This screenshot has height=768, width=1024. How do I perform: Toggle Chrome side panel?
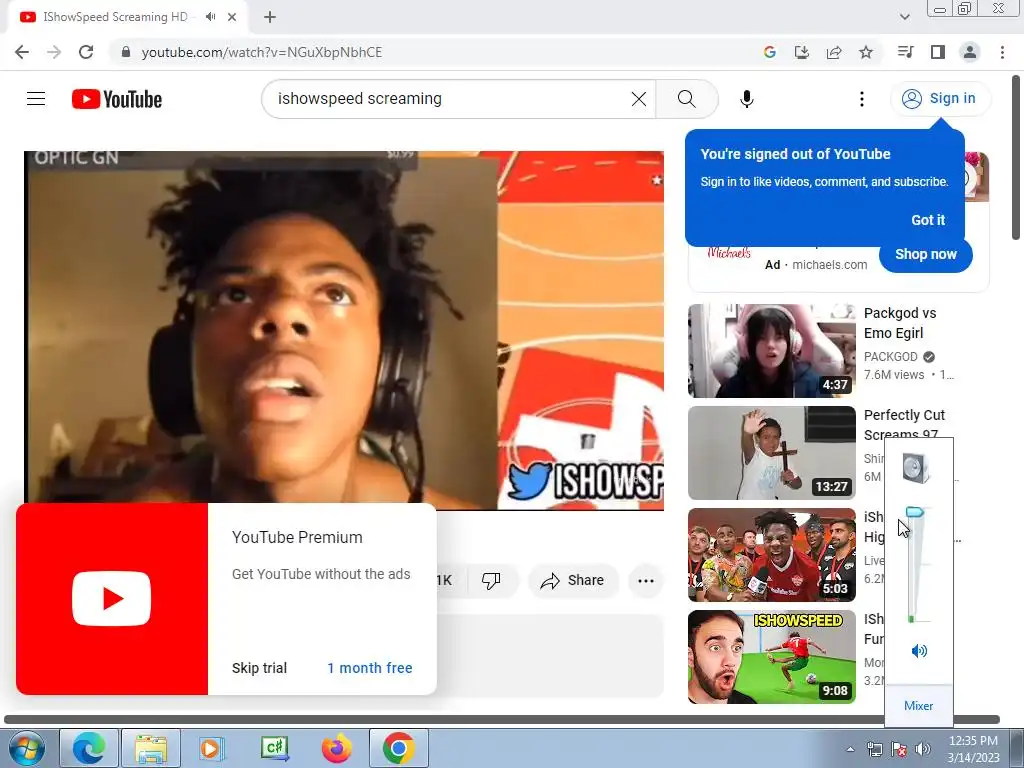point(937,52)
